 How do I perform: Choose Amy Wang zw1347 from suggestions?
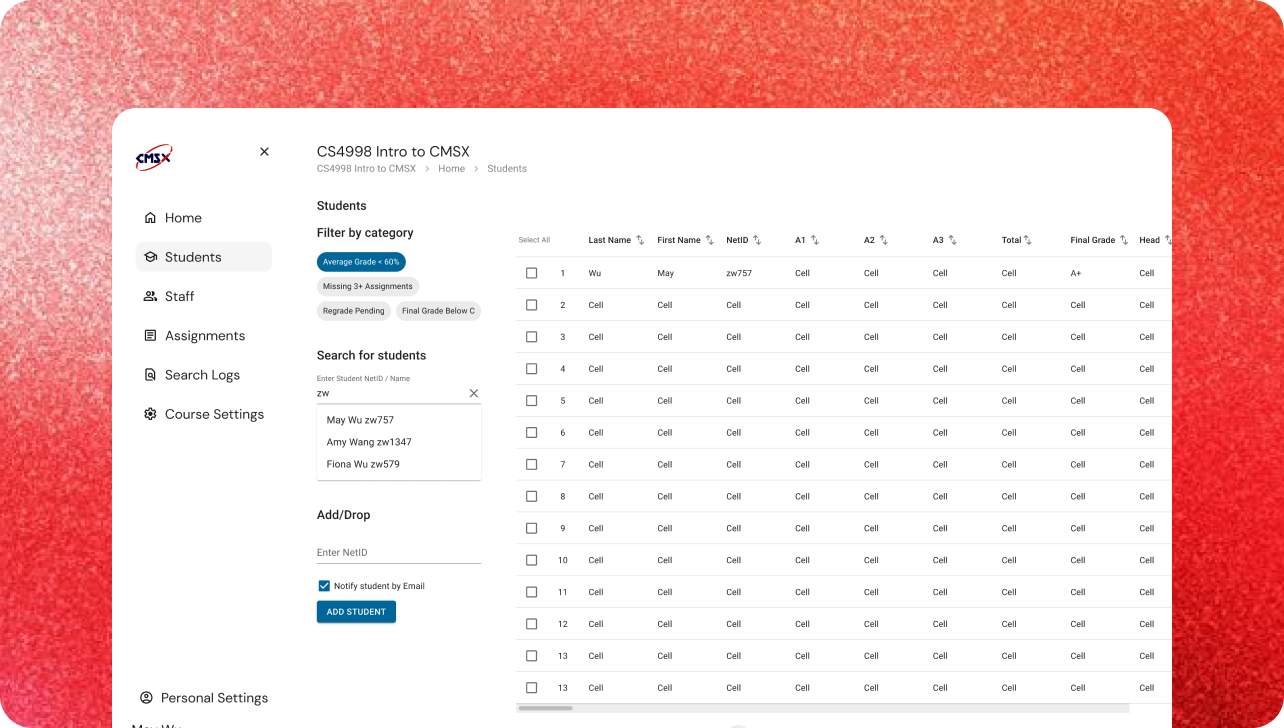tap(369, 442)
